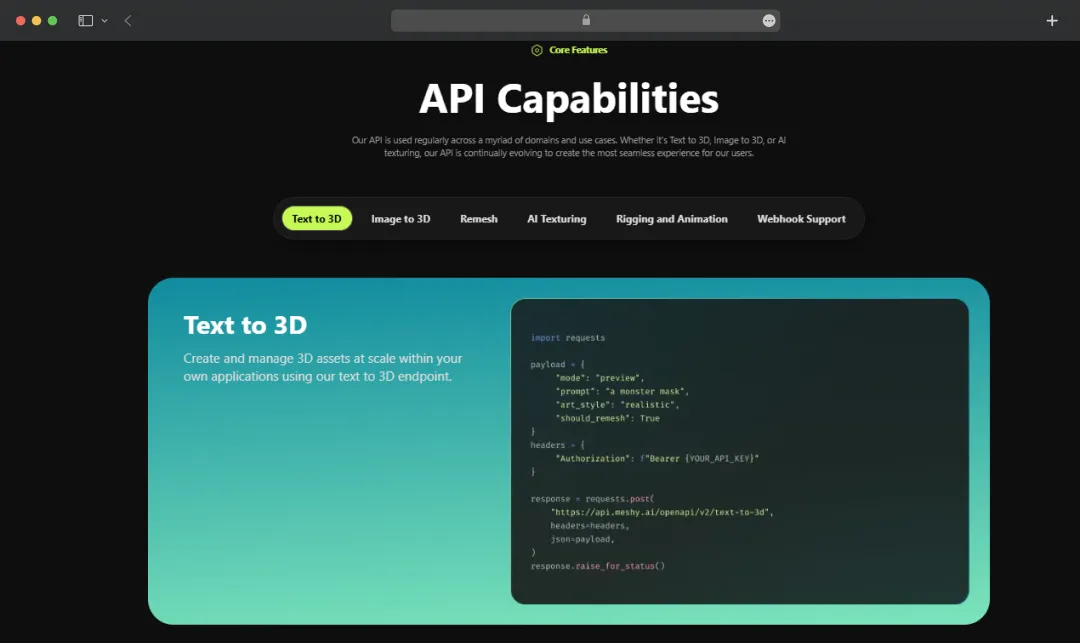Click the Core Features label

[578, 50]
